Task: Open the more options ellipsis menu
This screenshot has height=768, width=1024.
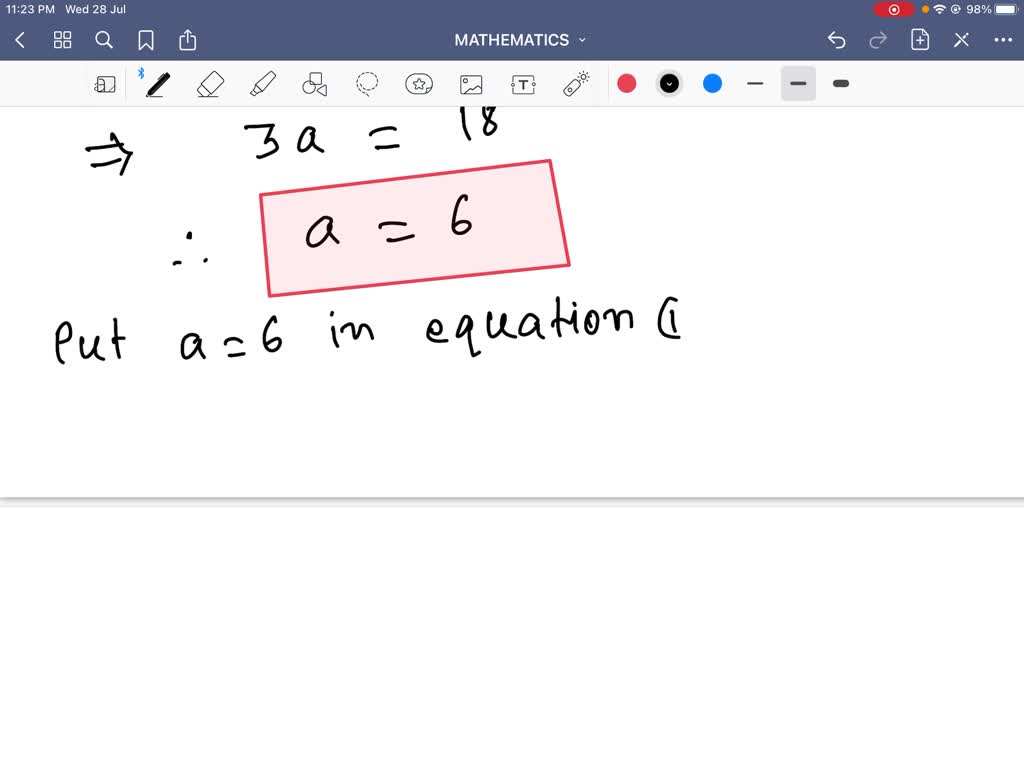Action: (x=1004, y=39)
